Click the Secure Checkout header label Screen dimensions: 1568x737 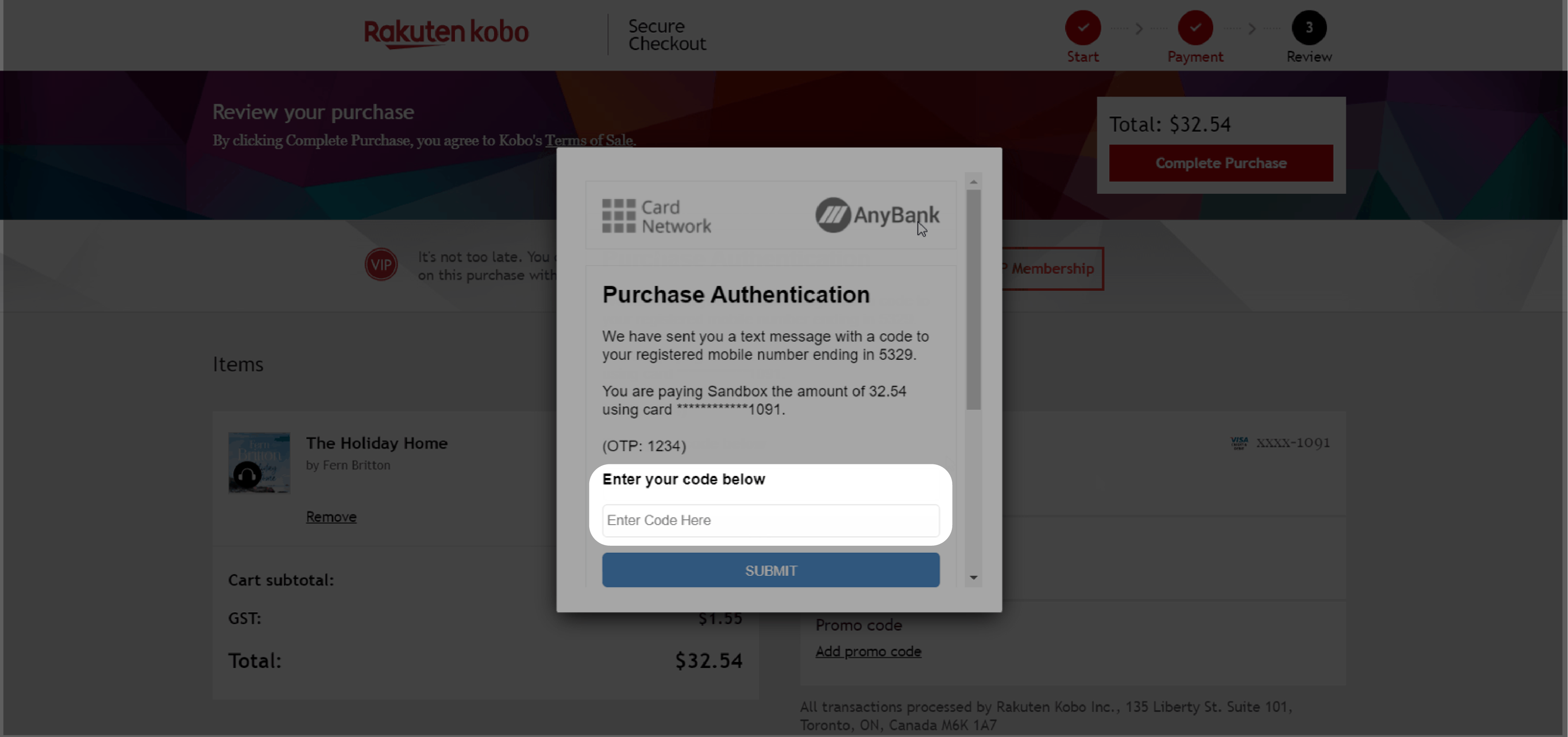pos(665,35)
